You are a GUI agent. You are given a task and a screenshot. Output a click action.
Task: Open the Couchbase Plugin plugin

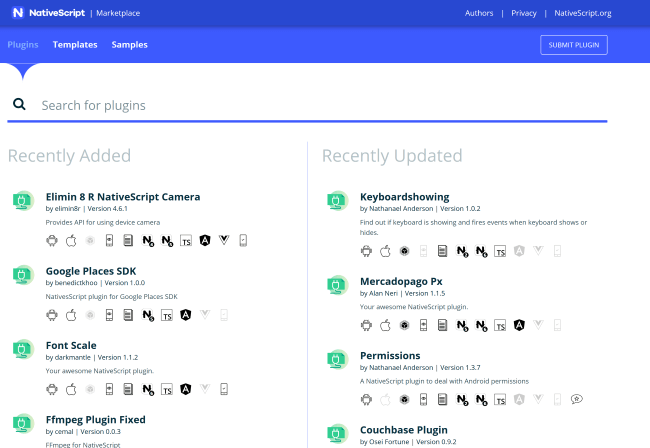pos(404,430)
